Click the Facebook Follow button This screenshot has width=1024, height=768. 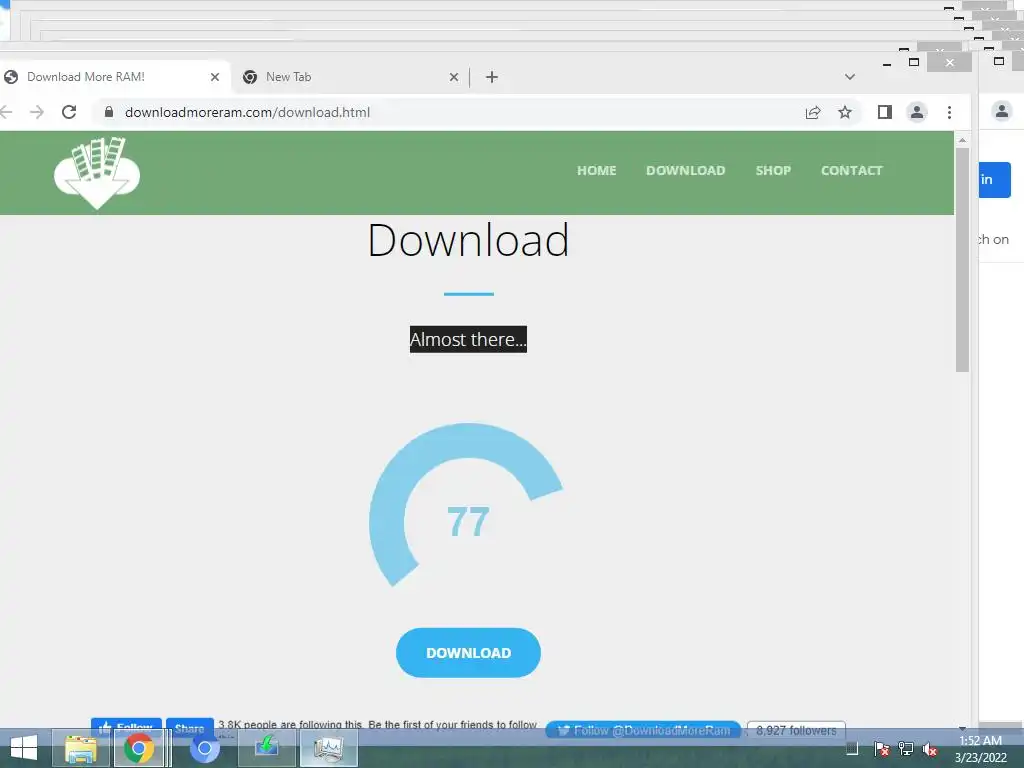click(x=126, y=728)
